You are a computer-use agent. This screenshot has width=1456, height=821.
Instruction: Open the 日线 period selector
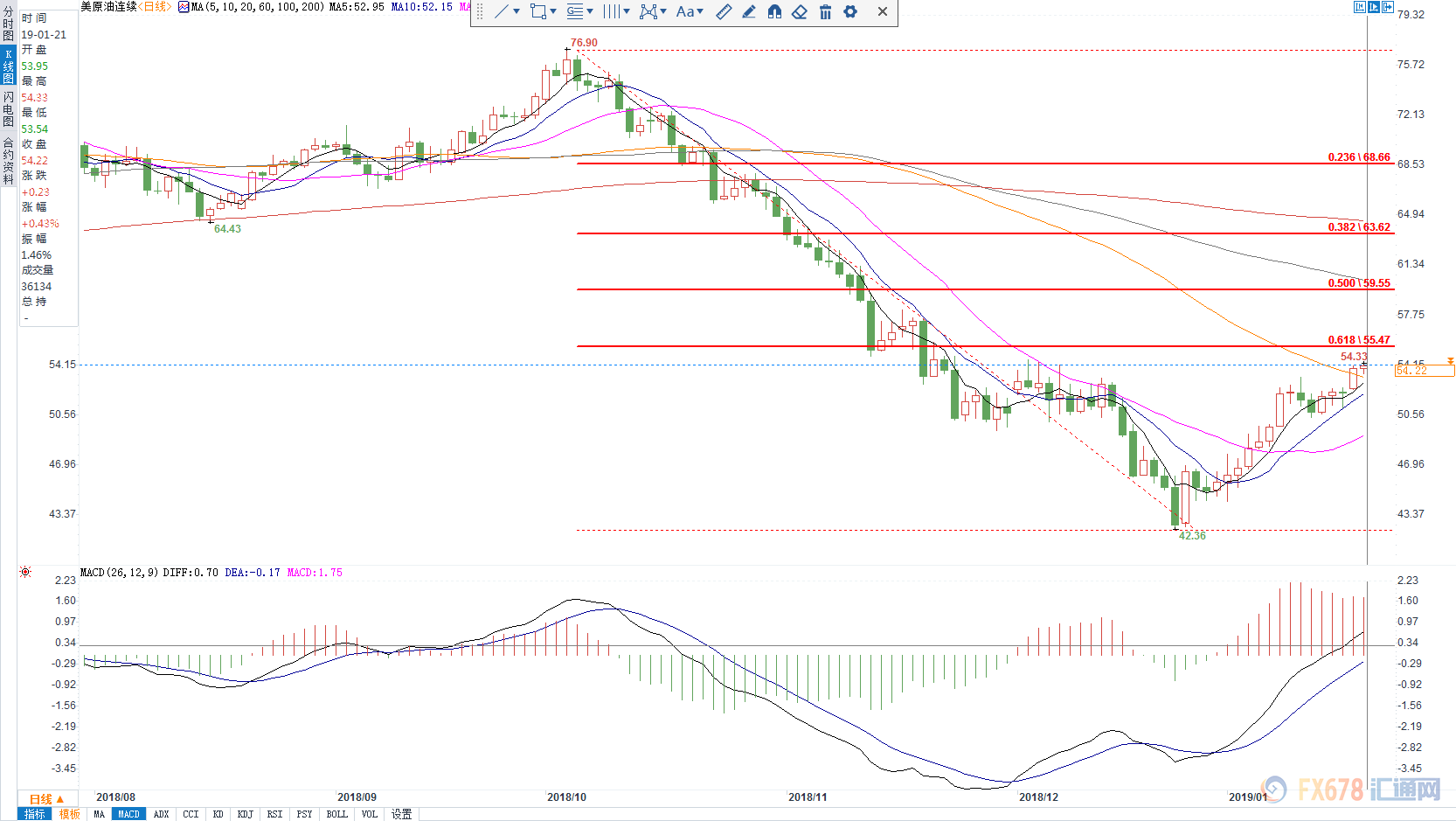[x=47, y=799]
